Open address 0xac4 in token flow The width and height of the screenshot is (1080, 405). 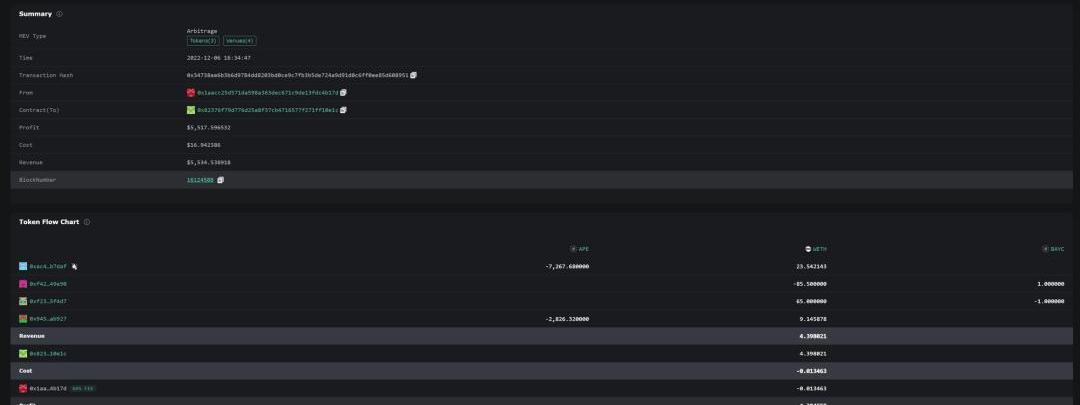tap(48, 267)
